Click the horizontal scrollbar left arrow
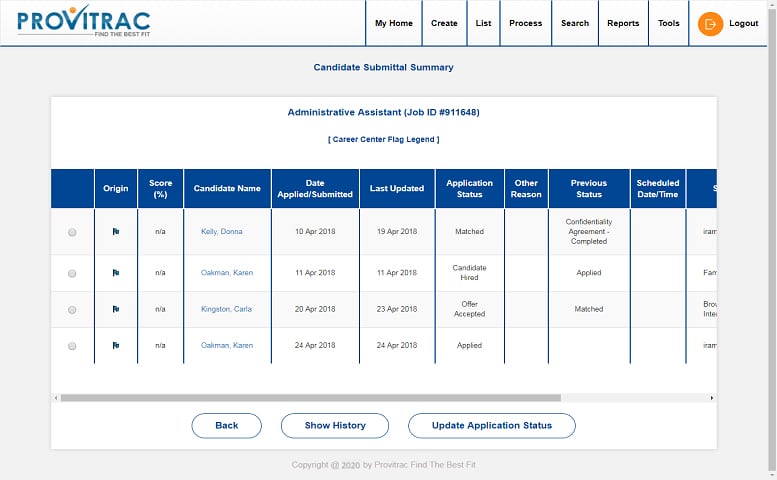Image resolution: width=777 pixels, height=480 pixels. [x=56, y=398]
